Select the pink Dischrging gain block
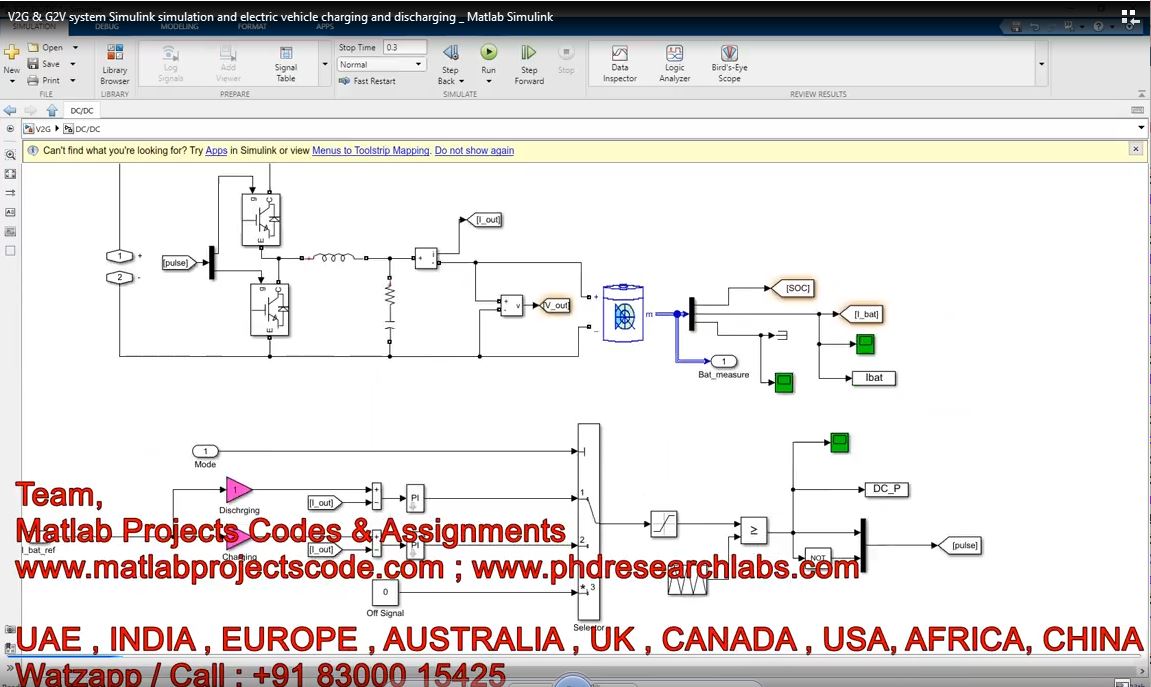Image resolution: width=1151 pixels, height=687 pixels. click(x=239, y=490)
